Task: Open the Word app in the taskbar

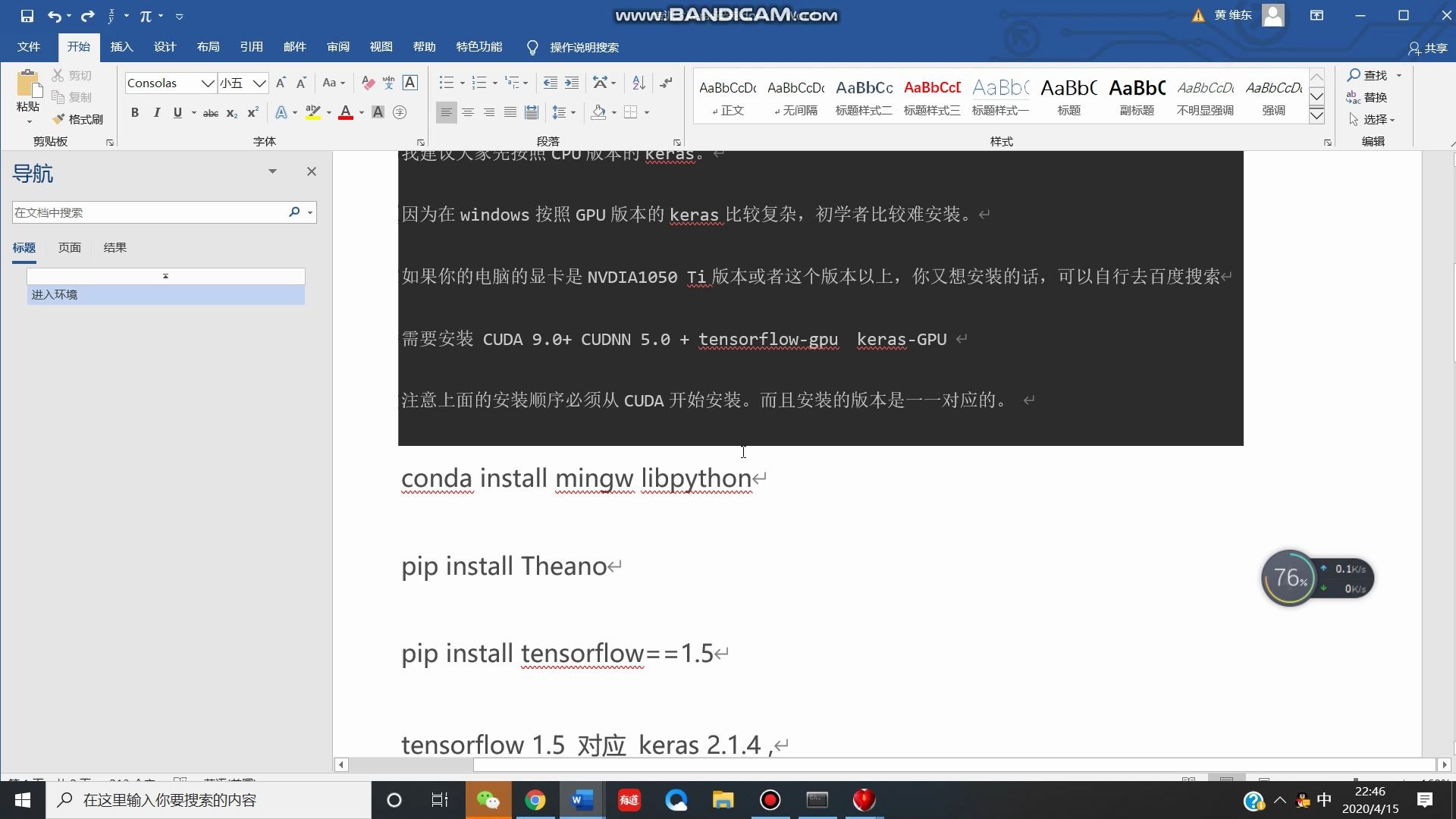Action: (x=582, y=800)
